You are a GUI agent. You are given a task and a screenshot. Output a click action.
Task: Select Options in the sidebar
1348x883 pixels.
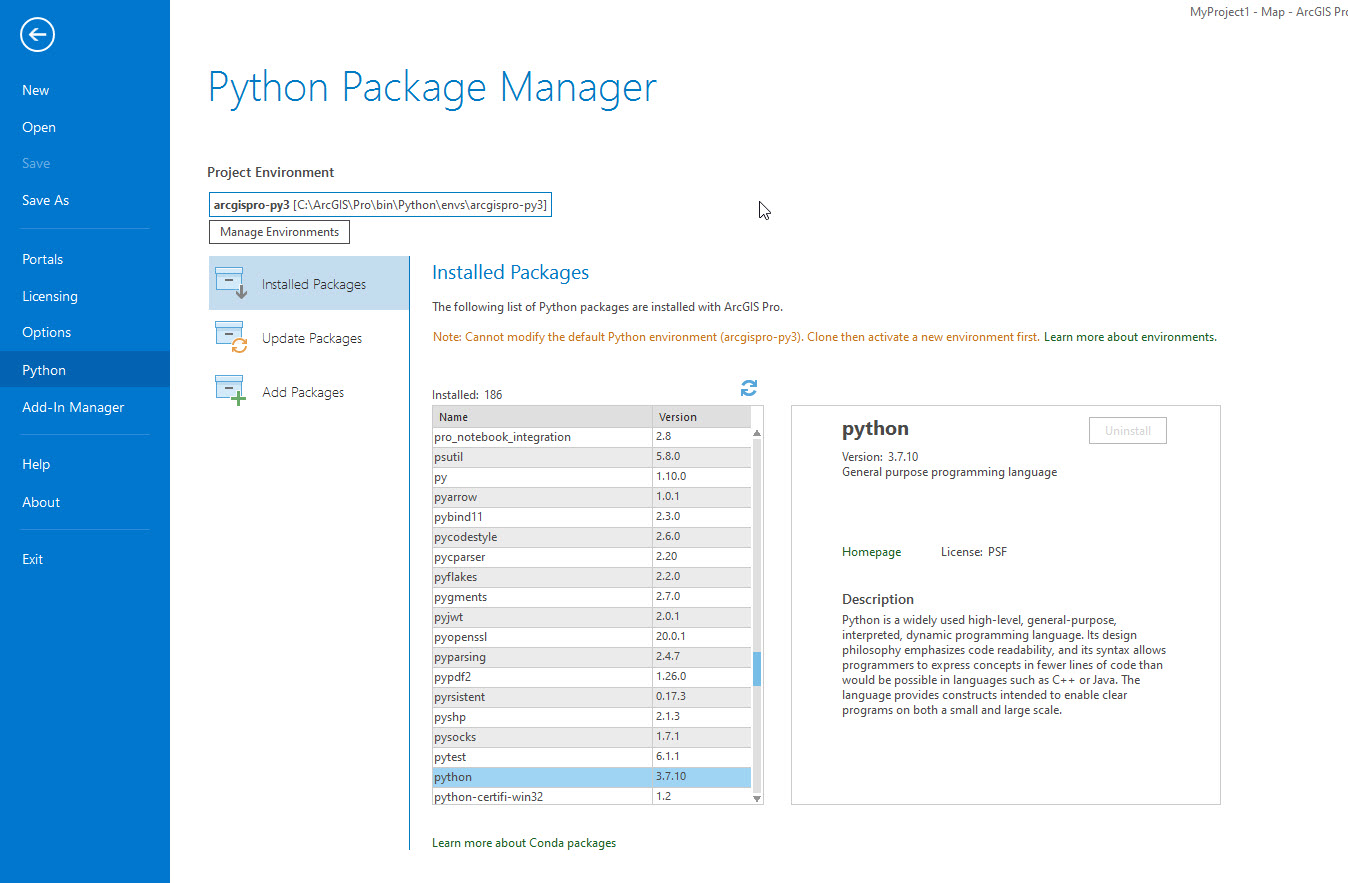point(47,332)
